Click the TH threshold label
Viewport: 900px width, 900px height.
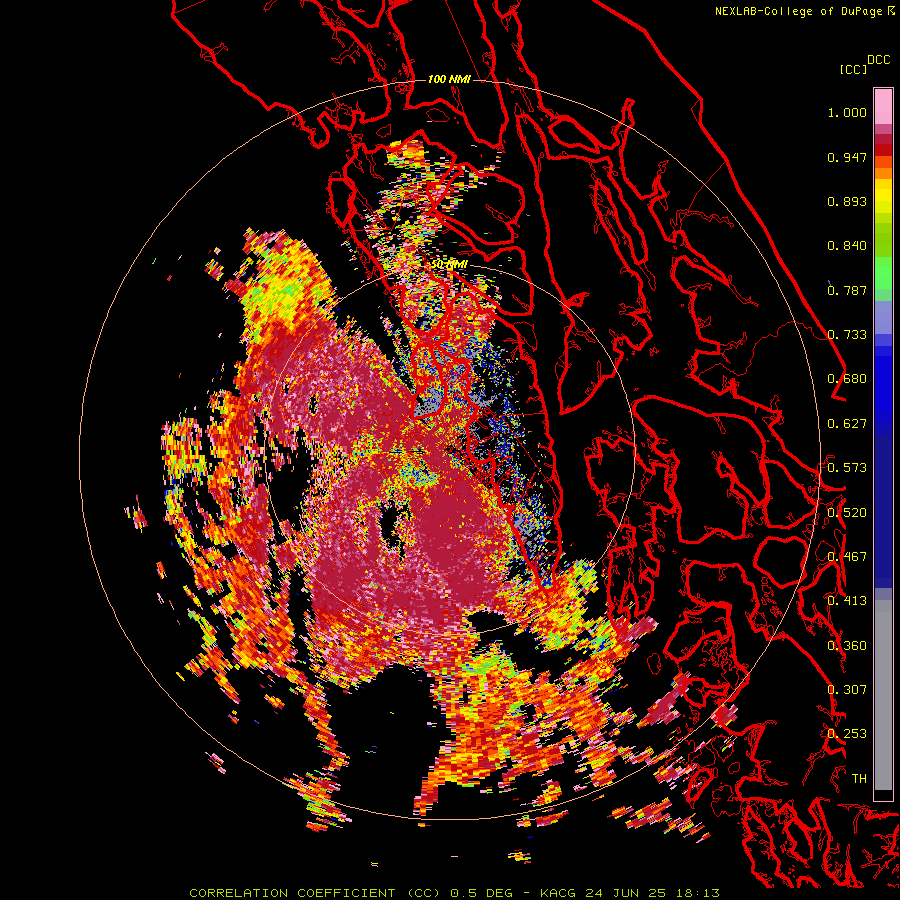(x=859, y=778)
